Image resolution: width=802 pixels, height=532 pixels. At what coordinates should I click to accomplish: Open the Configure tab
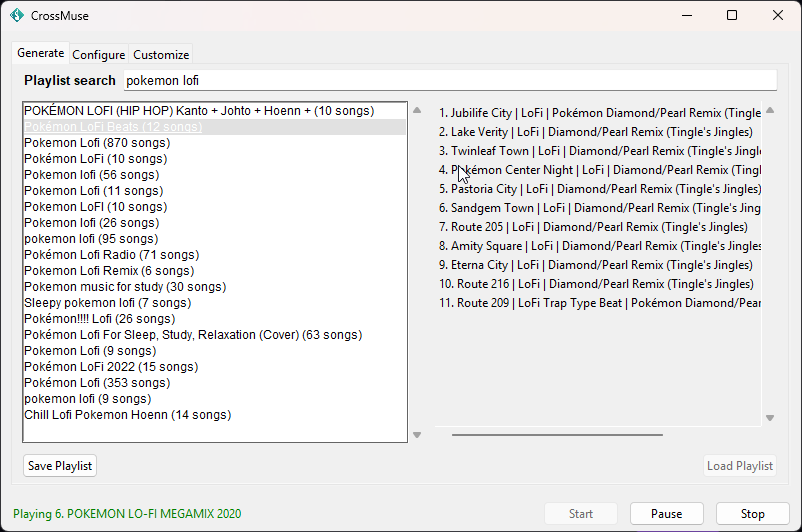(x=98, y=55)
